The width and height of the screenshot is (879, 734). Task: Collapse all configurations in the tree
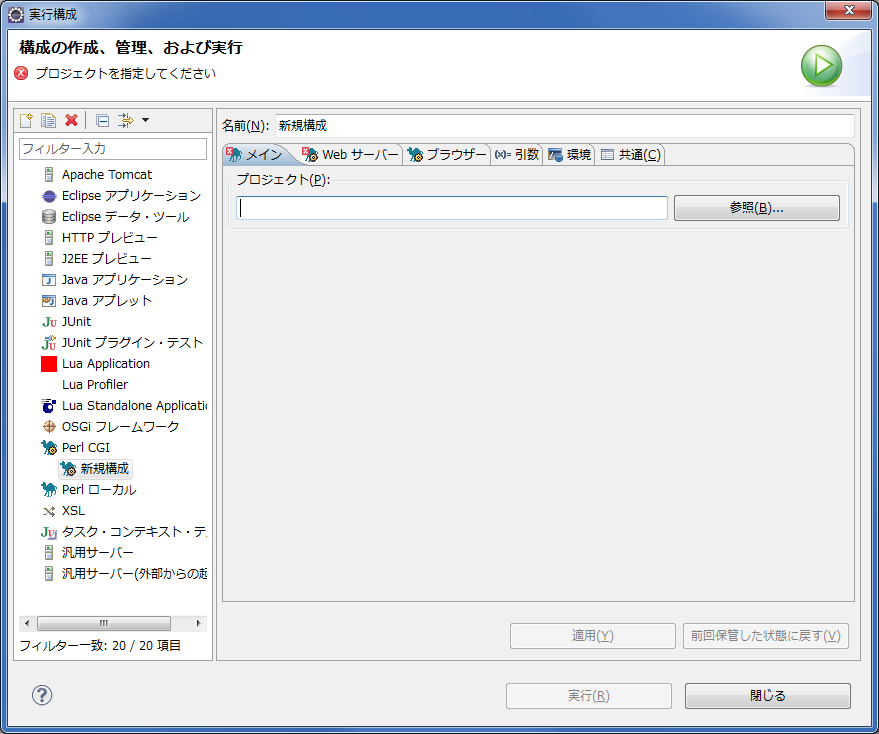click(x=103, y=121)
